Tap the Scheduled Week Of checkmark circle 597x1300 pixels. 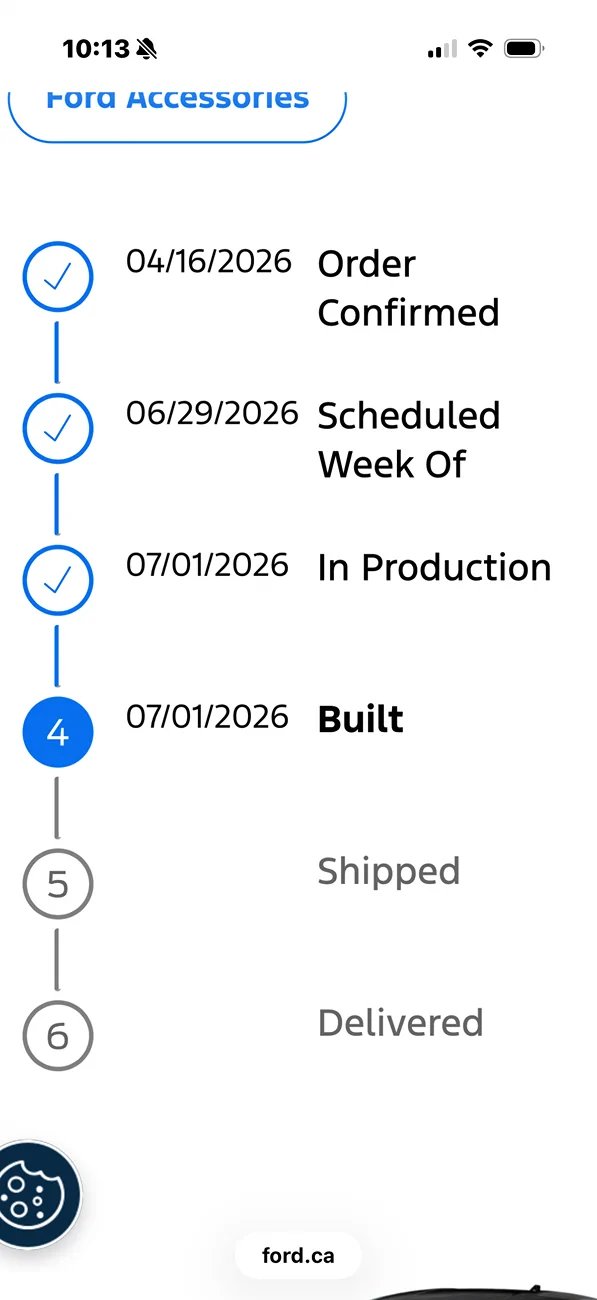58,429
